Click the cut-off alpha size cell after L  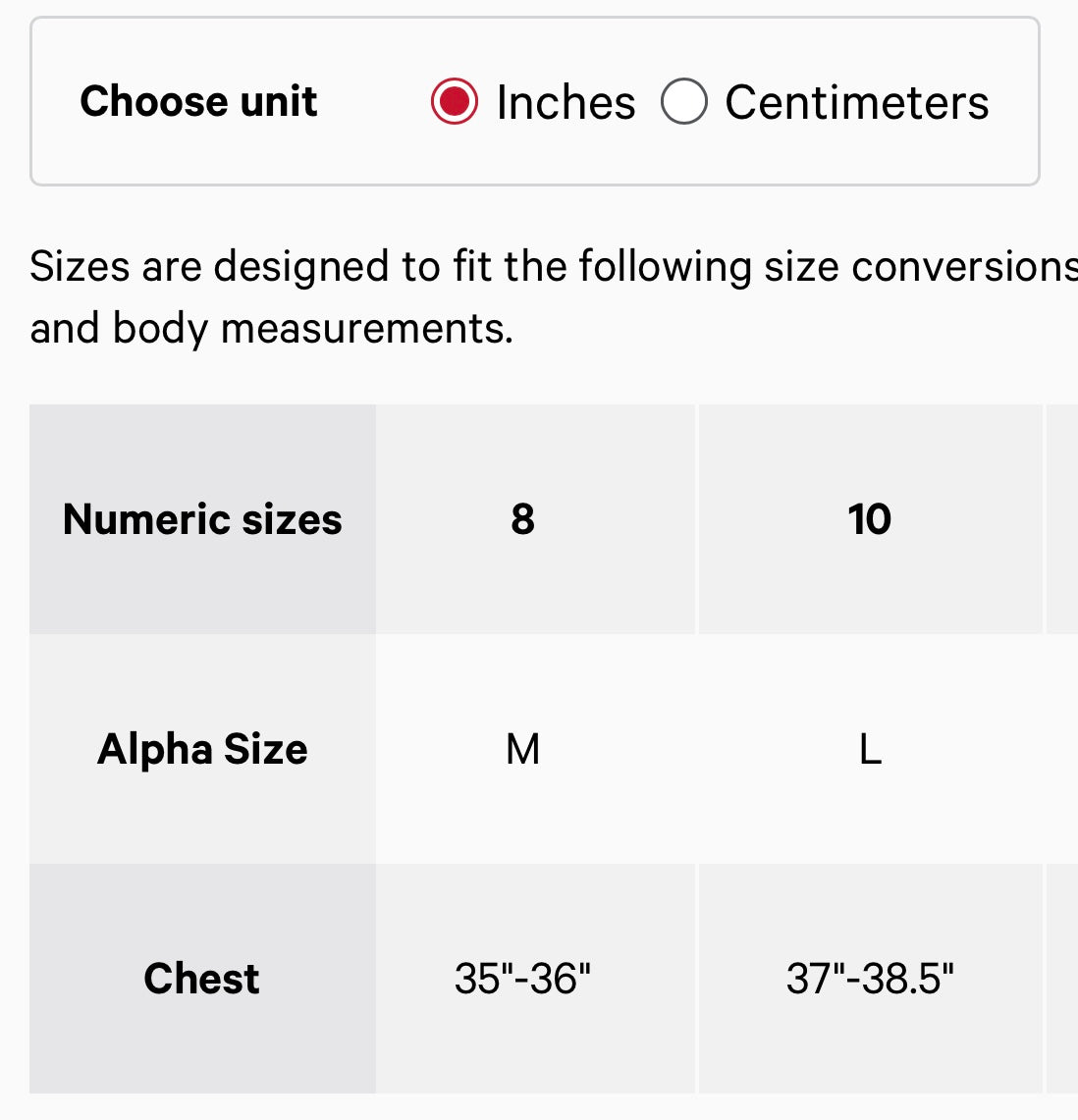(1062, 749)
